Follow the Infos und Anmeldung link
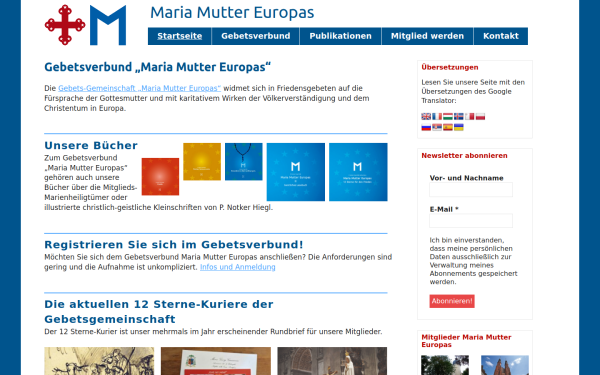Screen dimensions: 600x375 (x=238, y=267)
